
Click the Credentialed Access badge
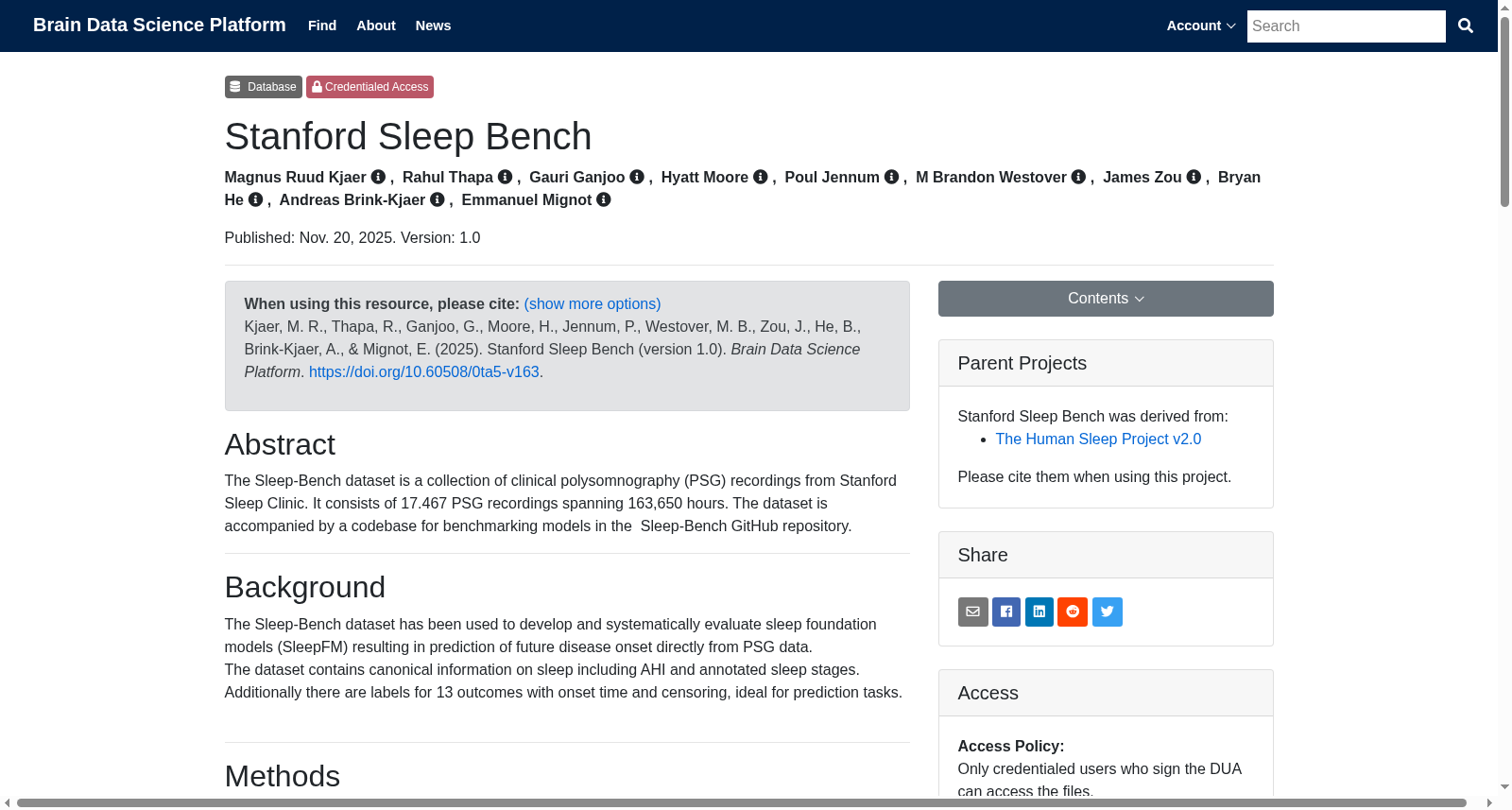coord(369,87)
